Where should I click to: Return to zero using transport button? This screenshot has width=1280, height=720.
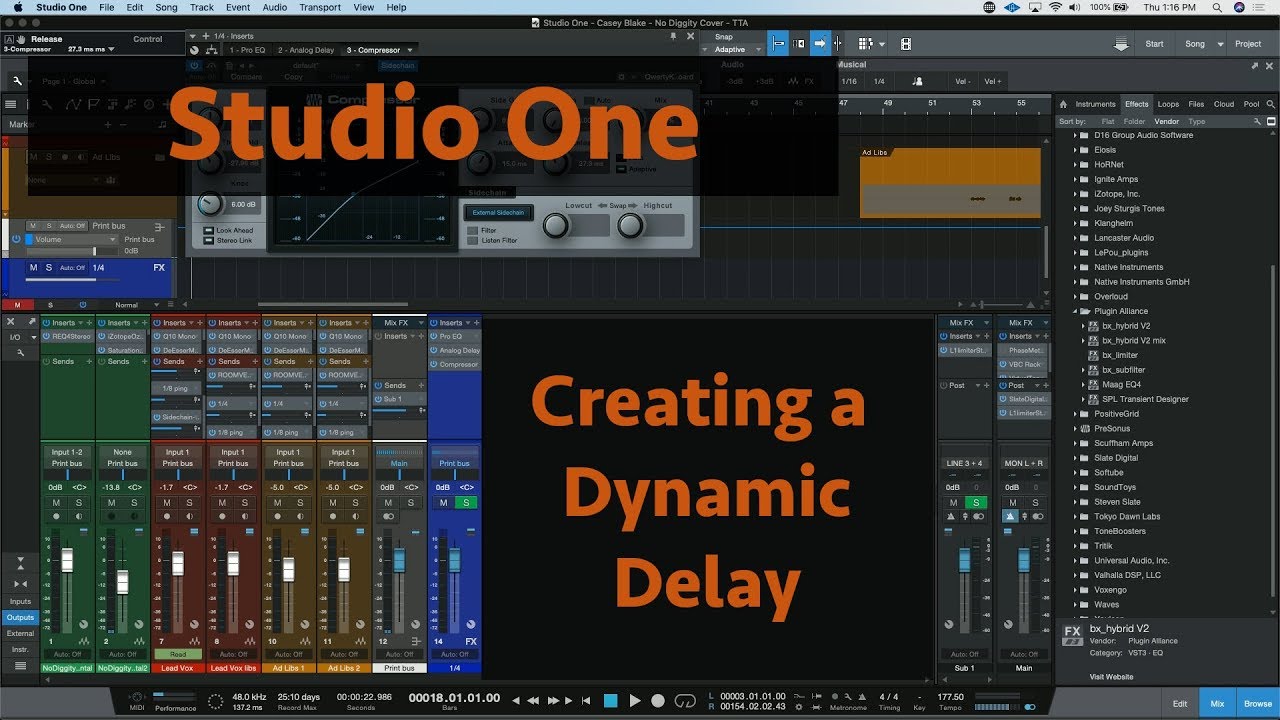[586, 701]
